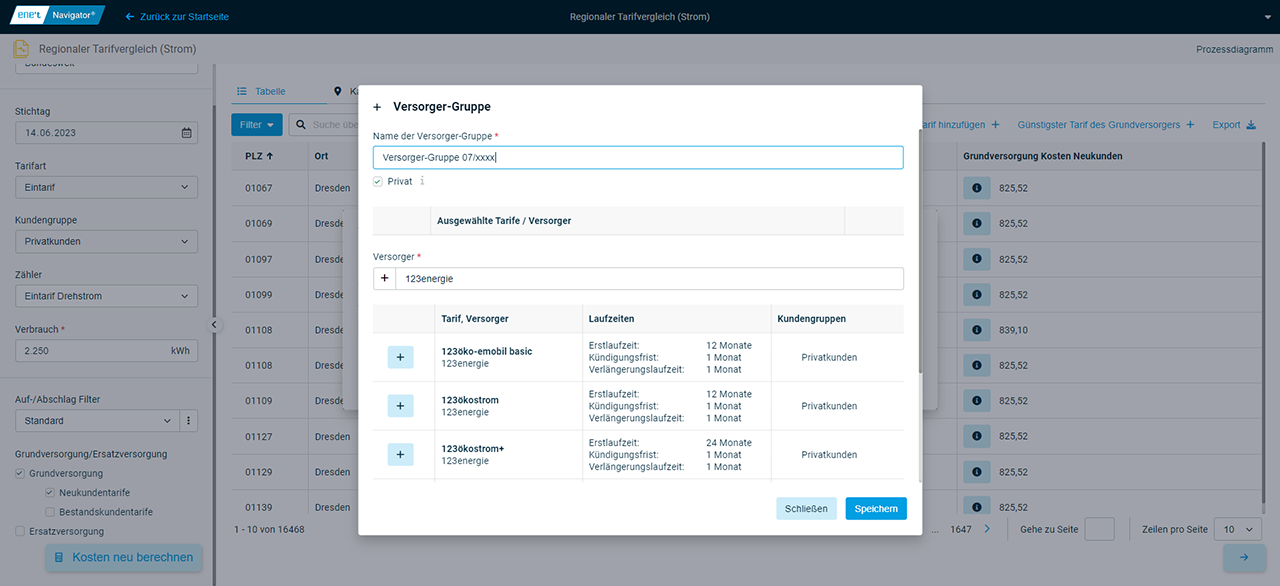
Task: Click the Name der Versorger-Gruppe input field
Action: pyautogui.click(x=637, y=157)
